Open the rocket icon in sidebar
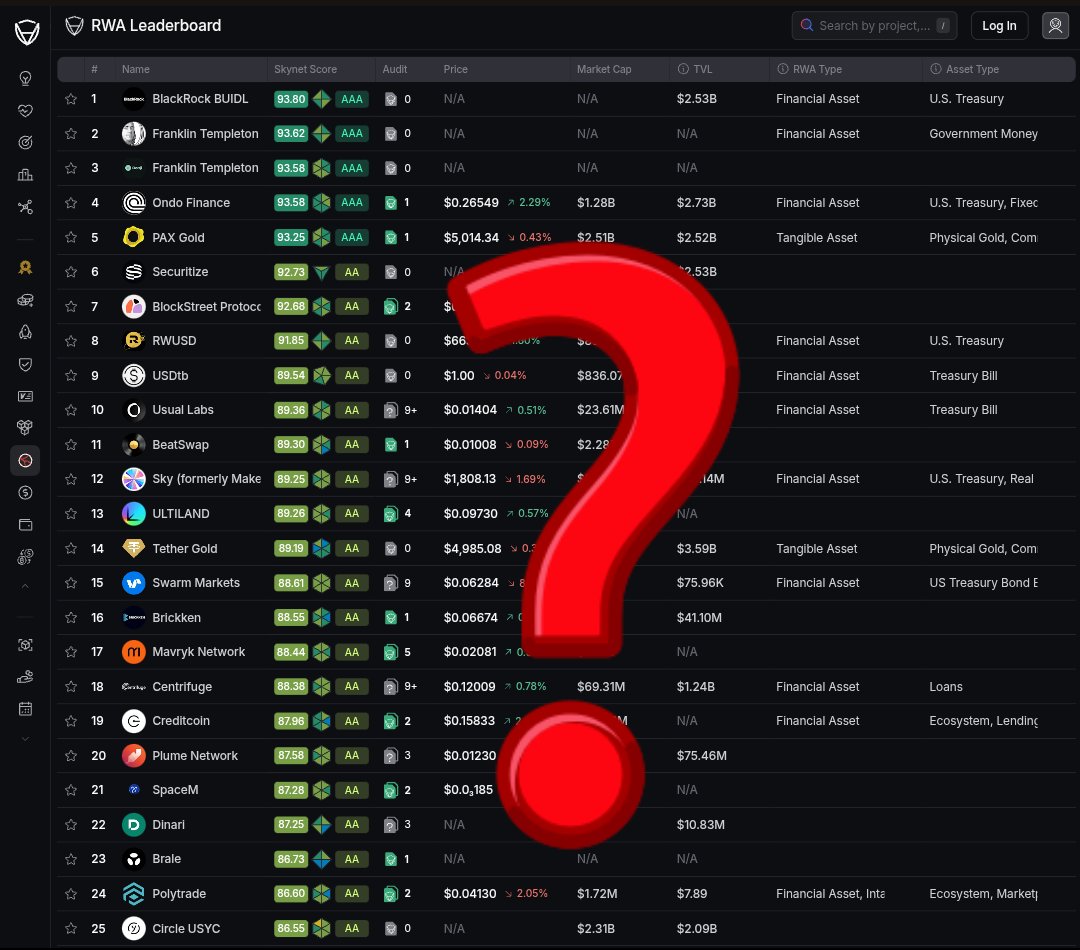The width and height of the screenshot is (1080, 950). pos(25,332)
